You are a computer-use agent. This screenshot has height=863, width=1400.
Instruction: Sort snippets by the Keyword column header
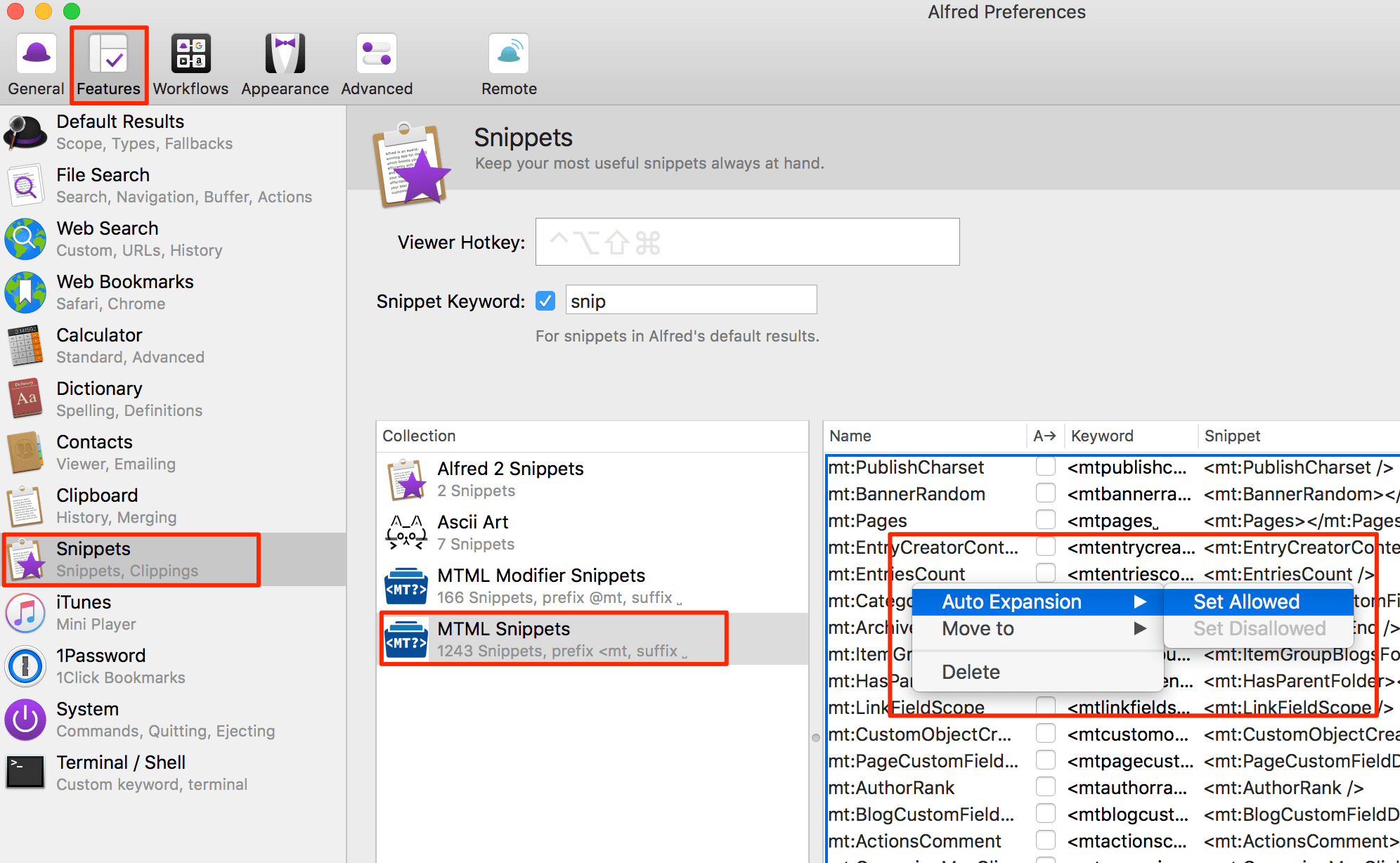[x=1101, y=436]
